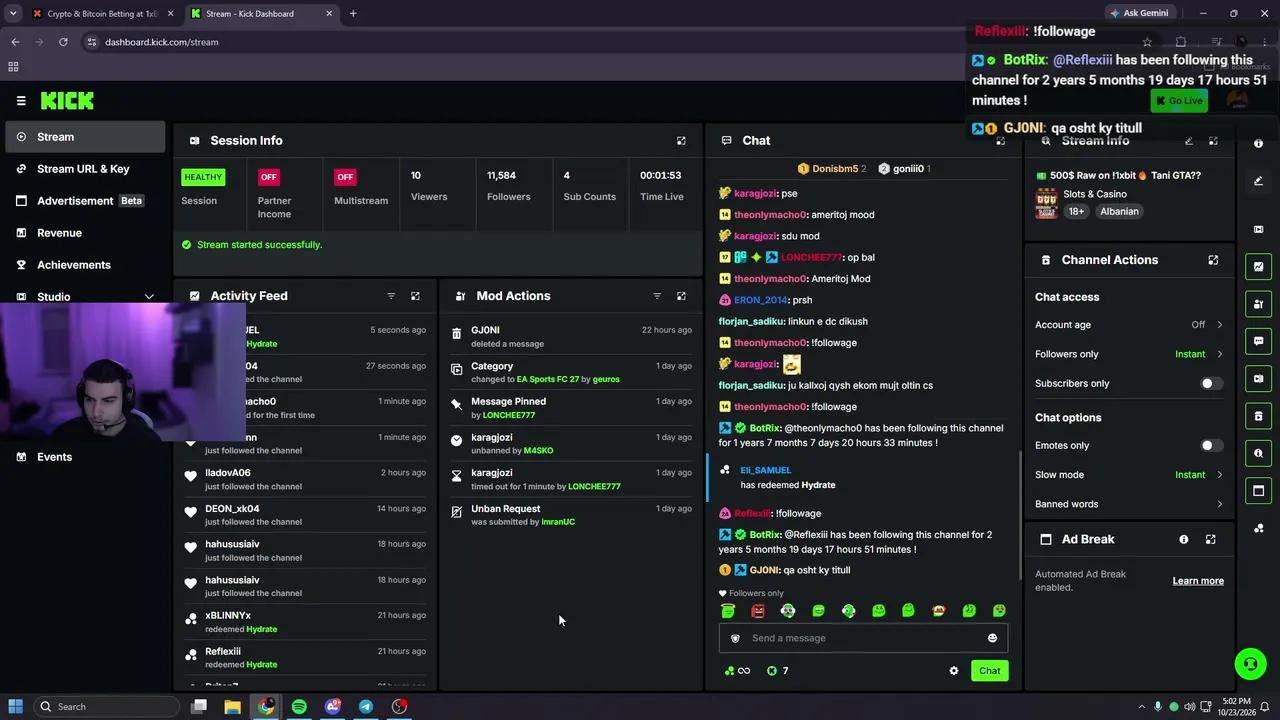The image size is (1280, 720).
Task: Expand the Studio sidebar section
Action: pyautogui.click(x=149, y=297)
